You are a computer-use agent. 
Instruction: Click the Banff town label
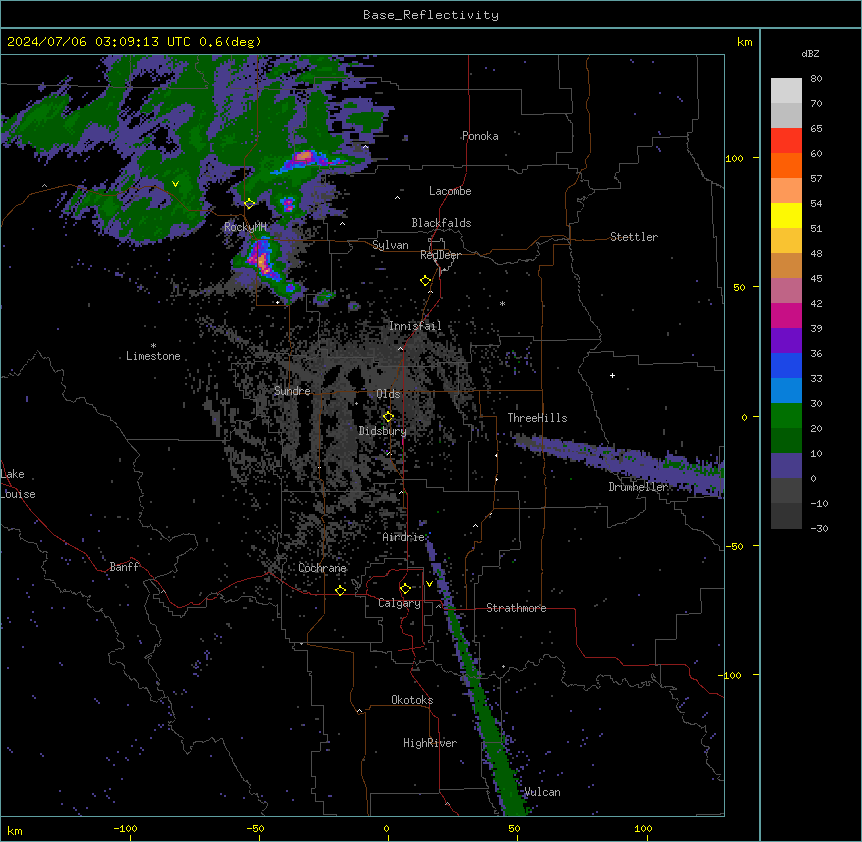tap(124, 567)
